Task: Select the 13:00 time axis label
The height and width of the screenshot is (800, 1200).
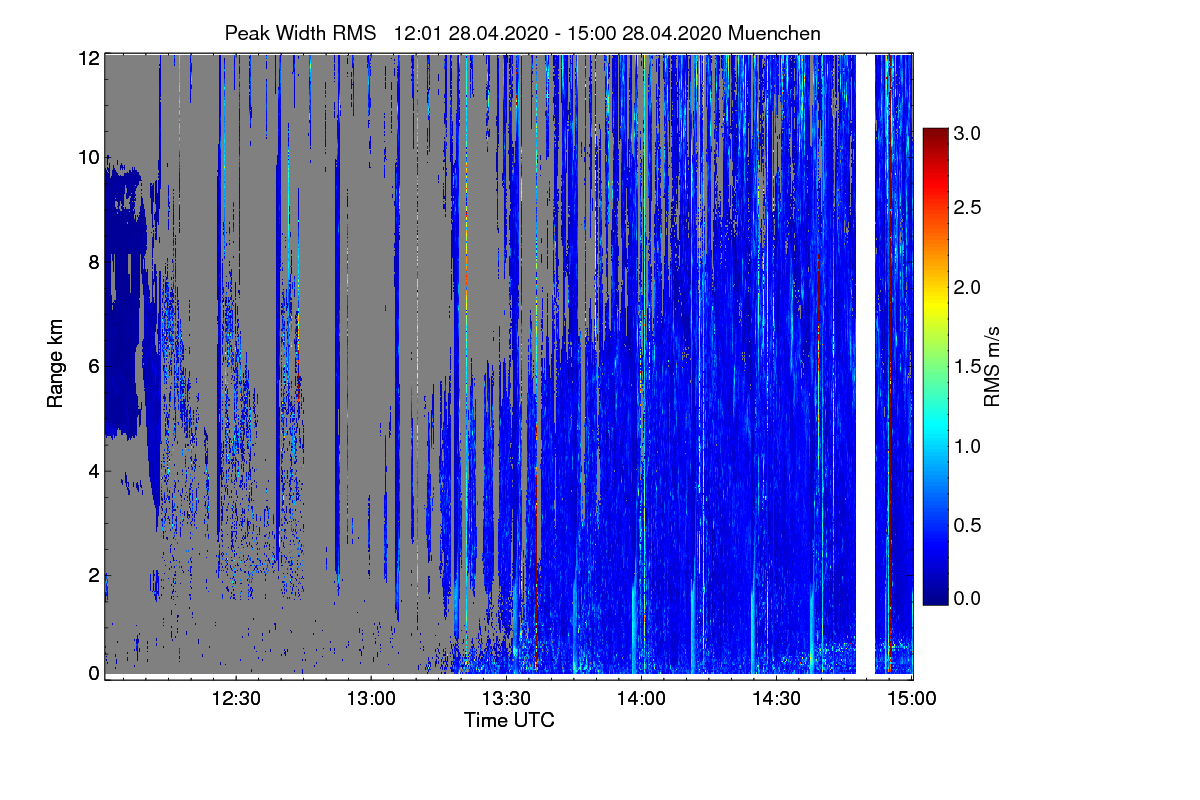Action: (372, 699)
